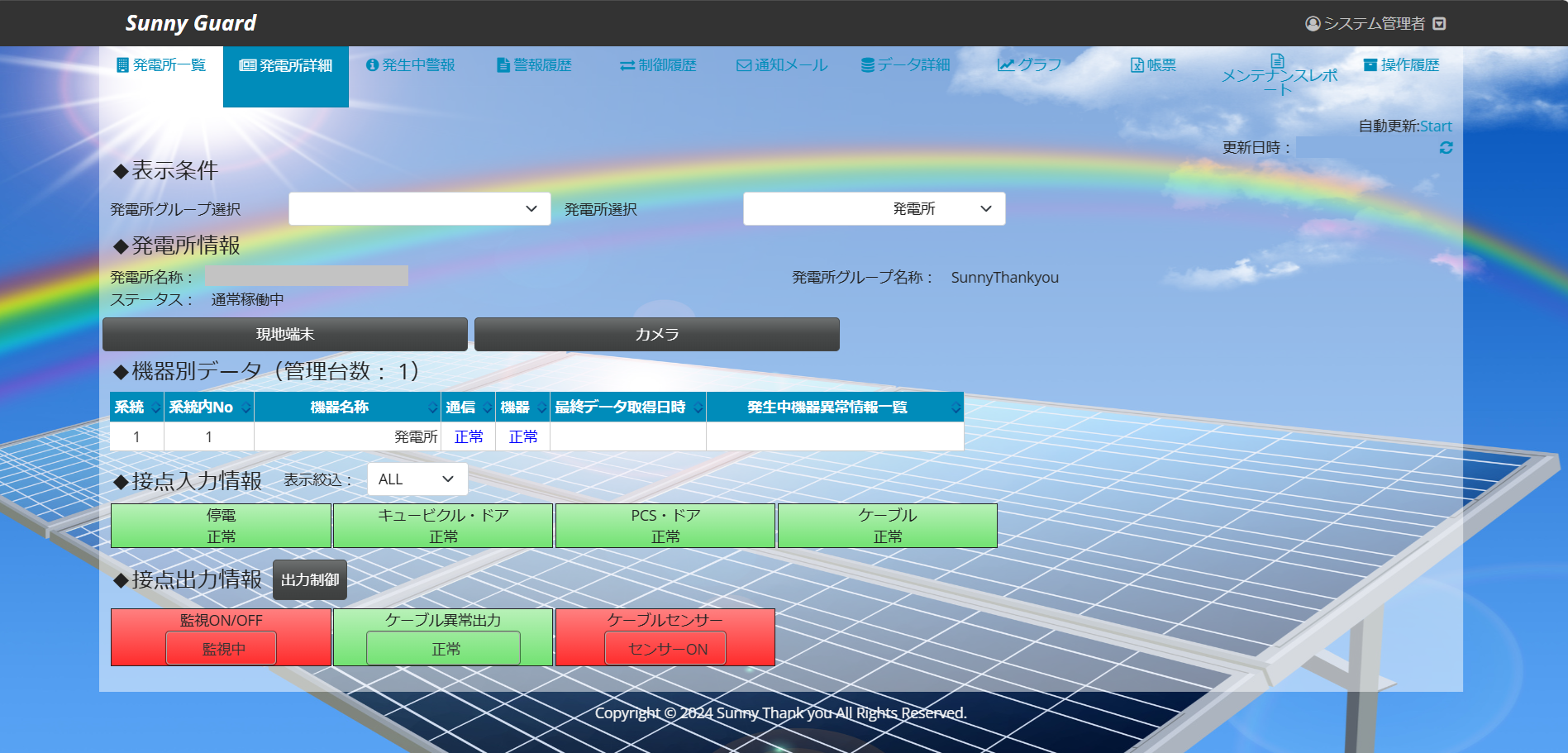1568x753 pixels.
Task: Click the sort icon on 機器名称 column
Action: click(x=432, y=407)
